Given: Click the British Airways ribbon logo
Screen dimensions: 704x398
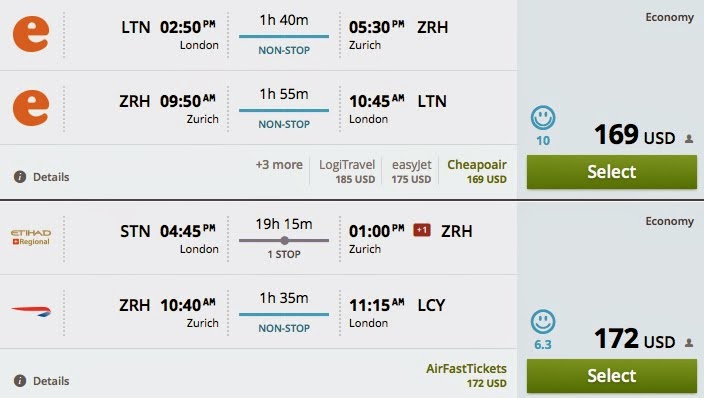Looking at the screenshot, I should (x=31, y=311).
